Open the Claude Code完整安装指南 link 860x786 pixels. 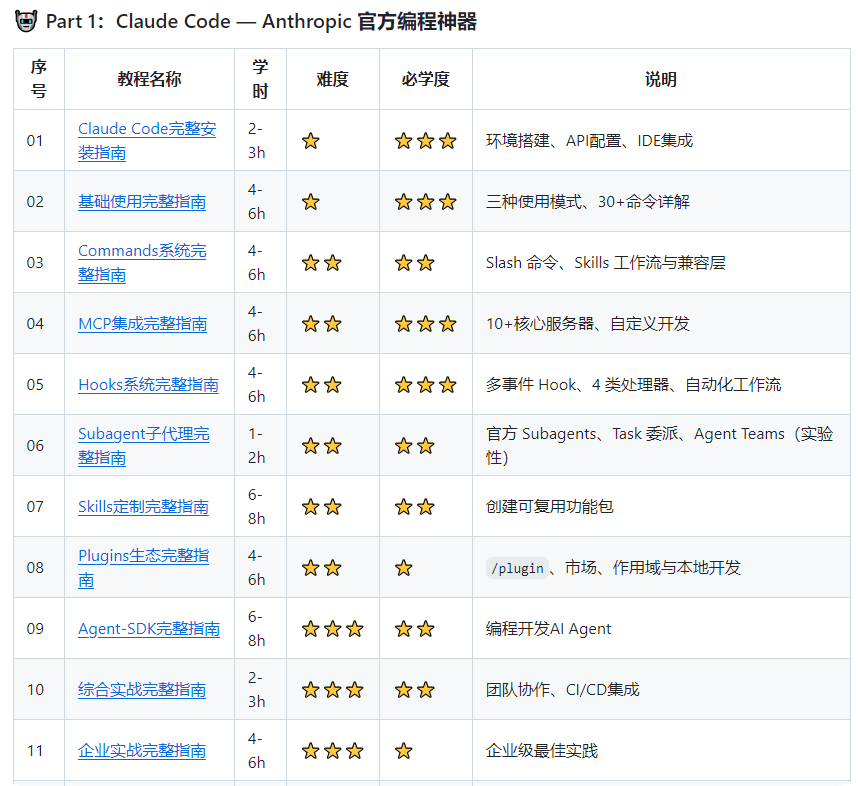pyautogui.click(x=146, y=140)
